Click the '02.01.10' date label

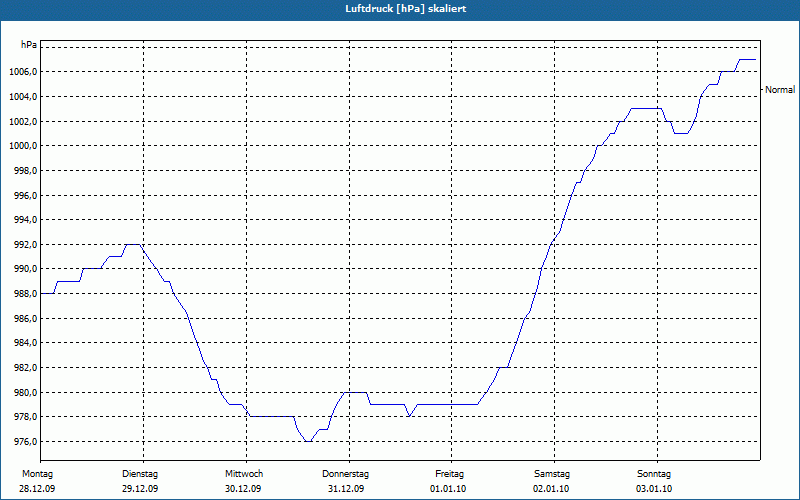click(x=551, y=489)
